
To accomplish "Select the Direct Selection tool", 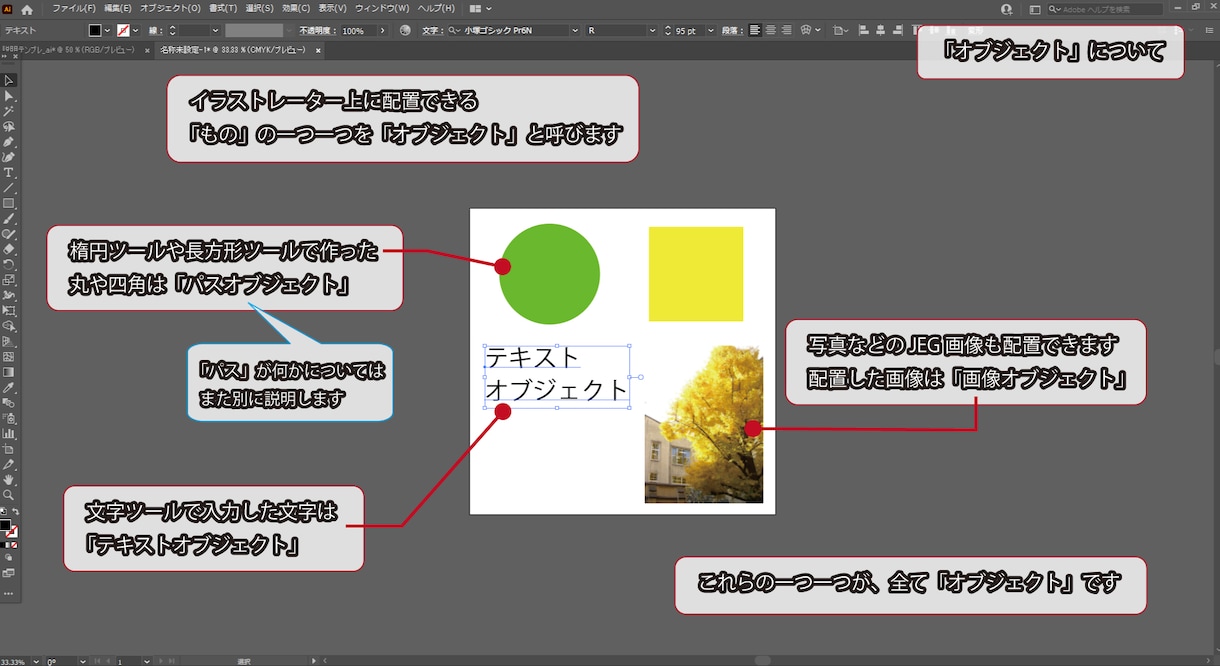I will click(9, 96).
